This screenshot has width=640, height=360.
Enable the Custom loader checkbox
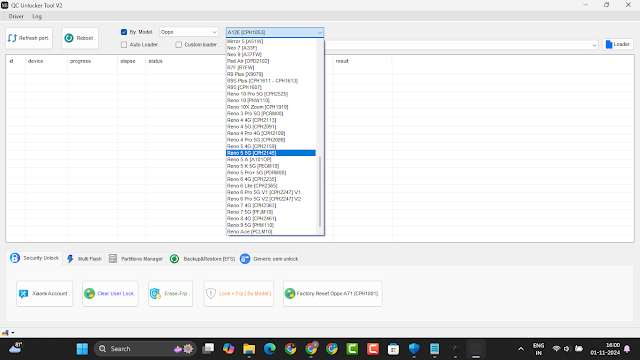click(x=178, y=44)
